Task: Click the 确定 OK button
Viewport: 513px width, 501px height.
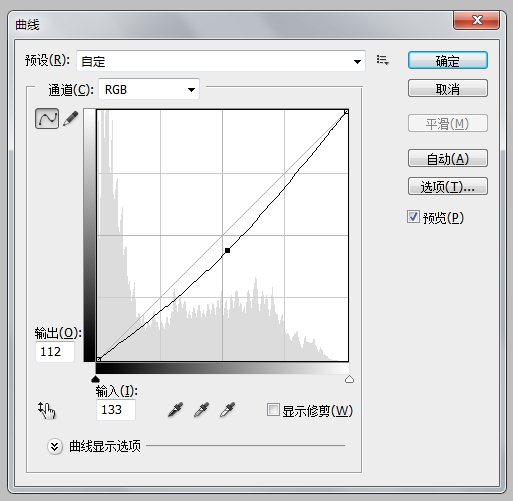Action: pos(448,60)
